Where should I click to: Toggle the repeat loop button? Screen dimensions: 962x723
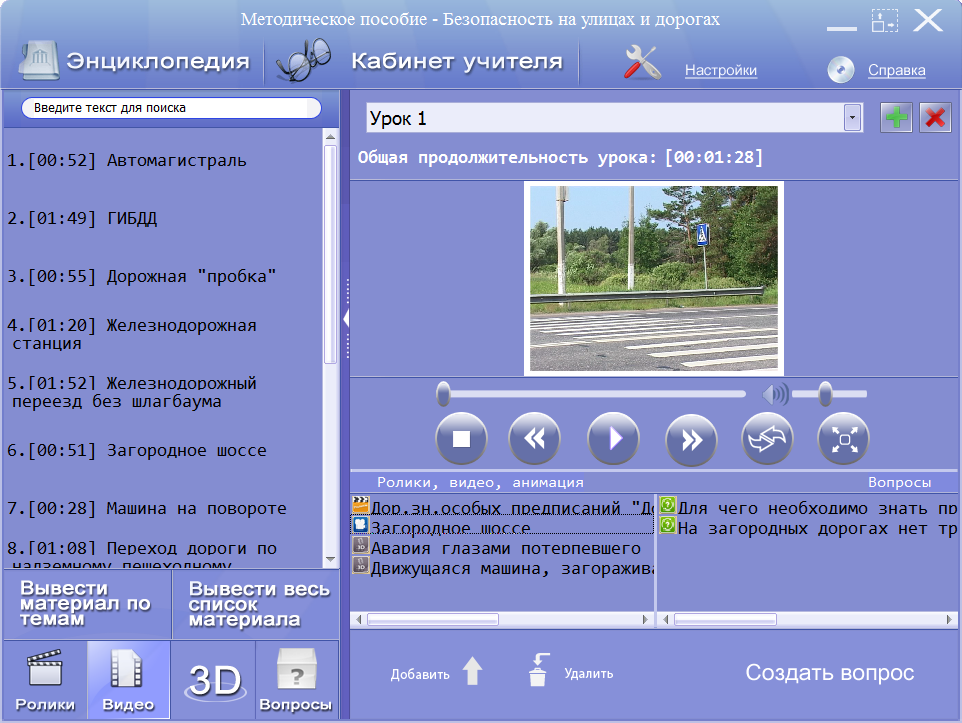coord(767,439)
